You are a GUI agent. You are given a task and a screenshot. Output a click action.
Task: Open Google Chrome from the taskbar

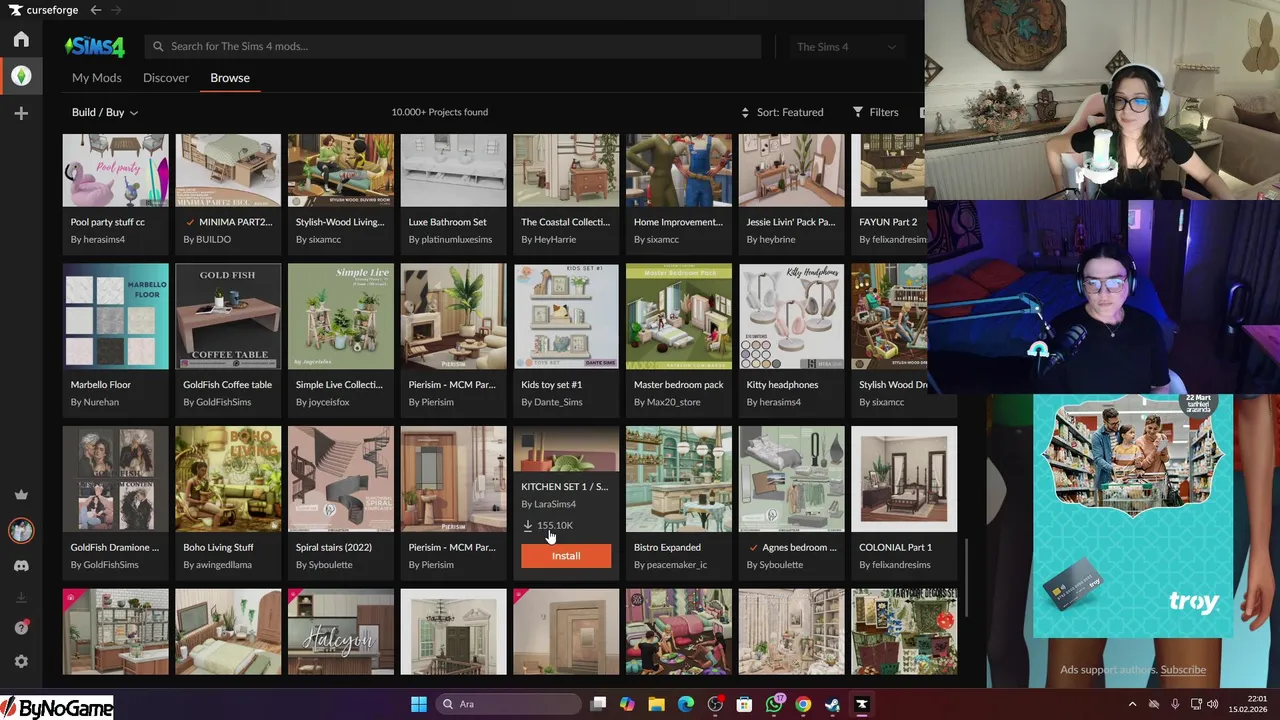[x=803, y=704]
